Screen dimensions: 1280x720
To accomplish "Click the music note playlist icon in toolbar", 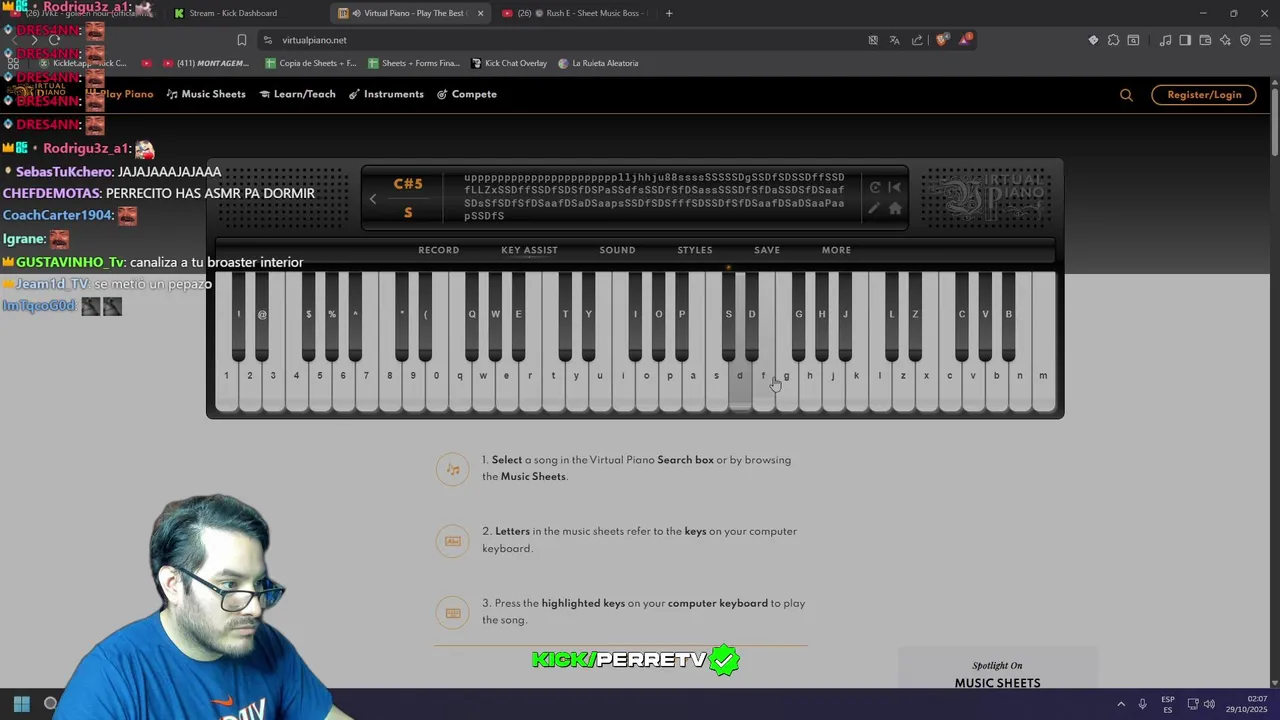I will [x=1165, y=40].
